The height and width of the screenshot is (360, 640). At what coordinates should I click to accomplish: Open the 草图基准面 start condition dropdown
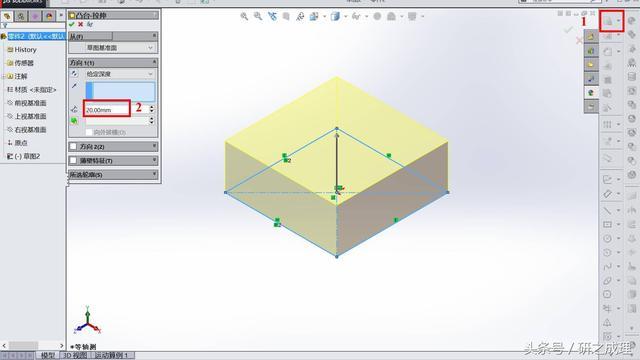pos(112,48)
